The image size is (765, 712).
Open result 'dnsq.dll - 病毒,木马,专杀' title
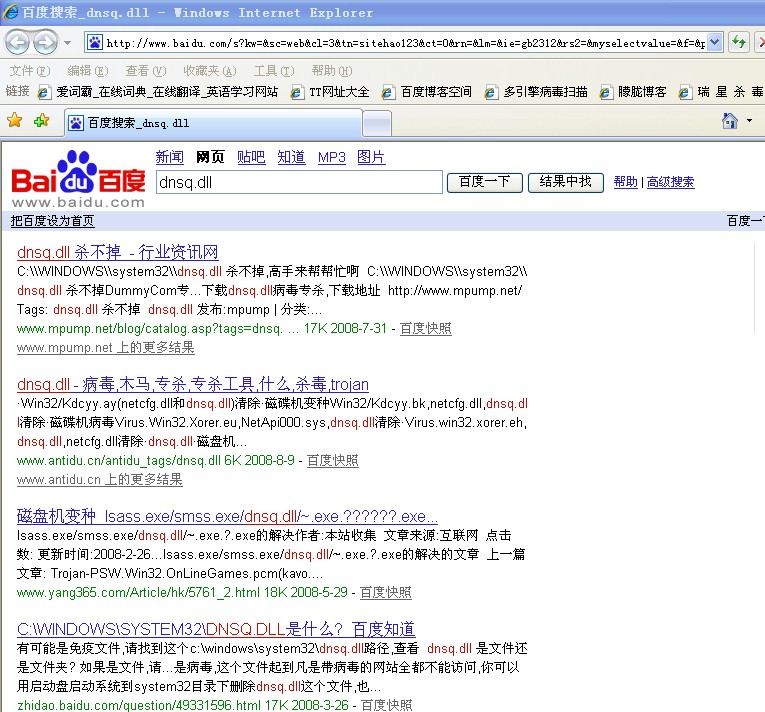point(193,384)
